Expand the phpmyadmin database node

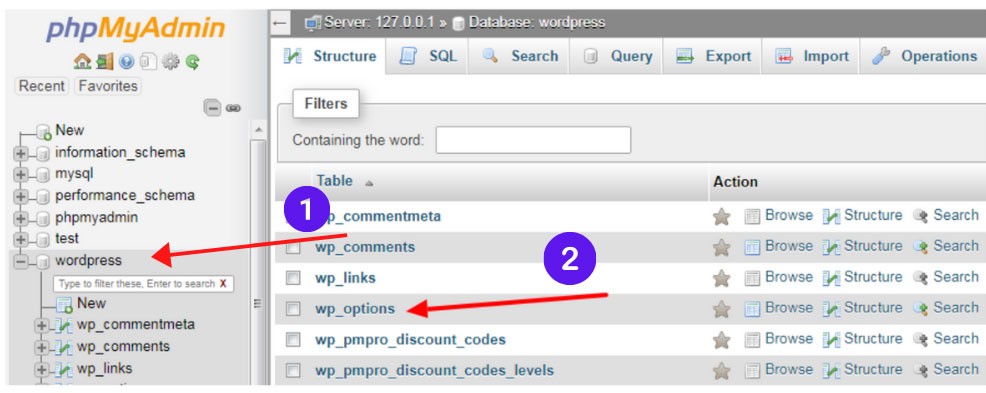[x=21, y=218]
